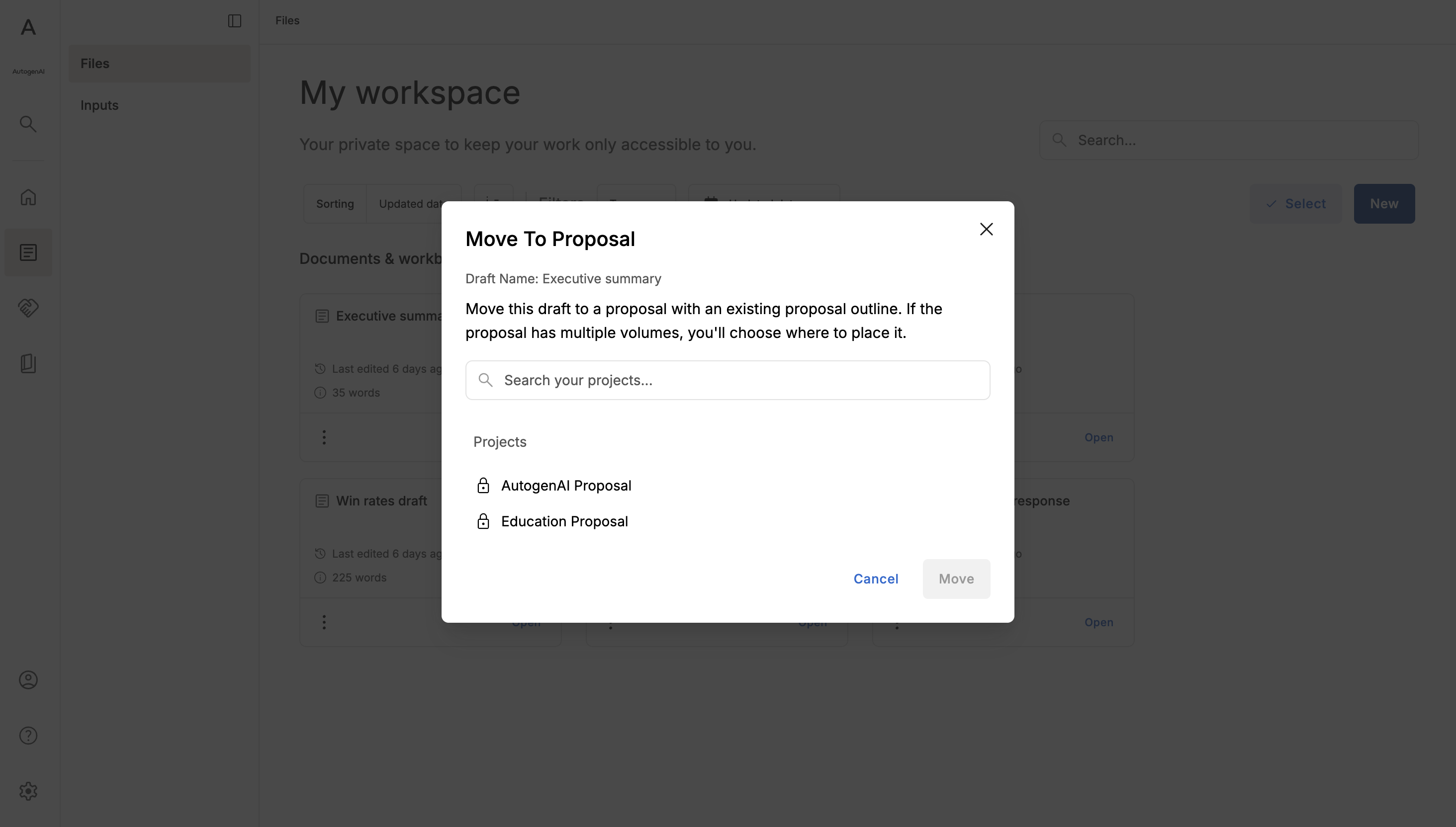This screenshot has height=827, width=1456.
Task: Click the document icon beside Win rates draft
Action: coord(322,501)
